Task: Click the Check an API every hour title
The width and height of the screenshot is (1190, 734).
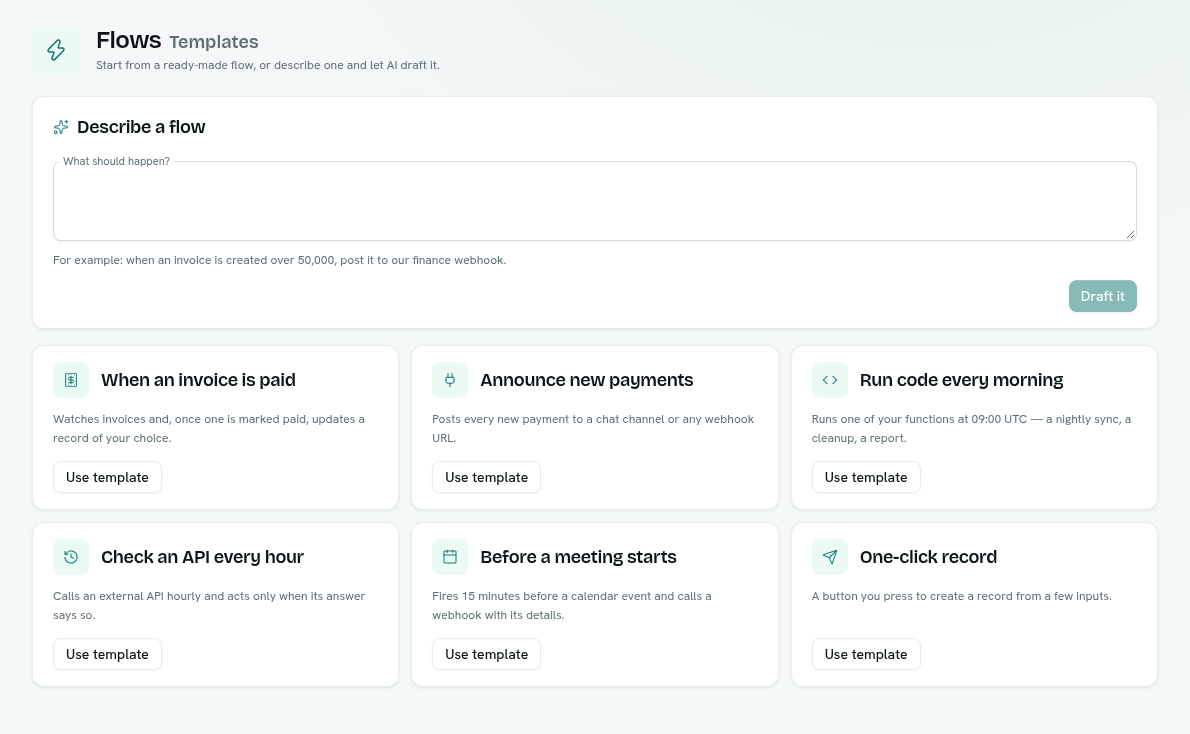Action: coord(203,556)
